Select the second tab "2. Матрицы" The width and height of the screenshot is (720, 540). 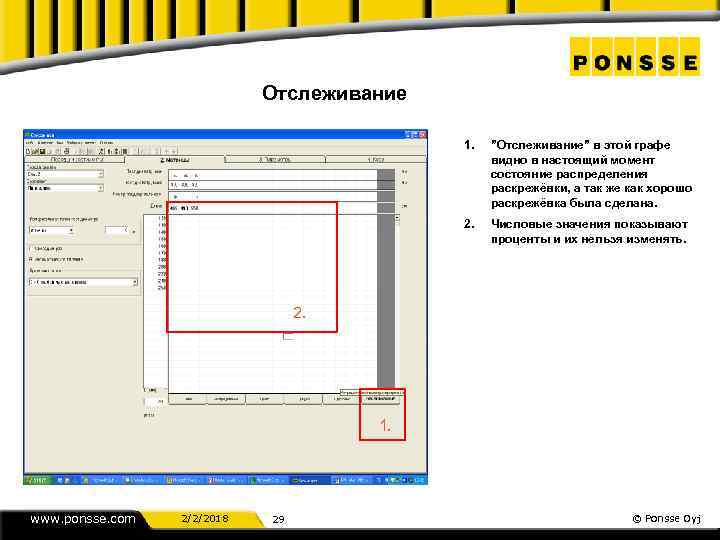click(174, 160)
